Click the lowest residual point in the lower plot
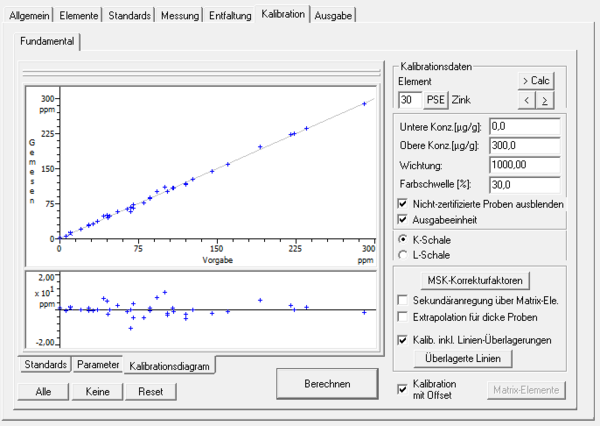This screenshot has height=426, width=600. click(130, 328)
